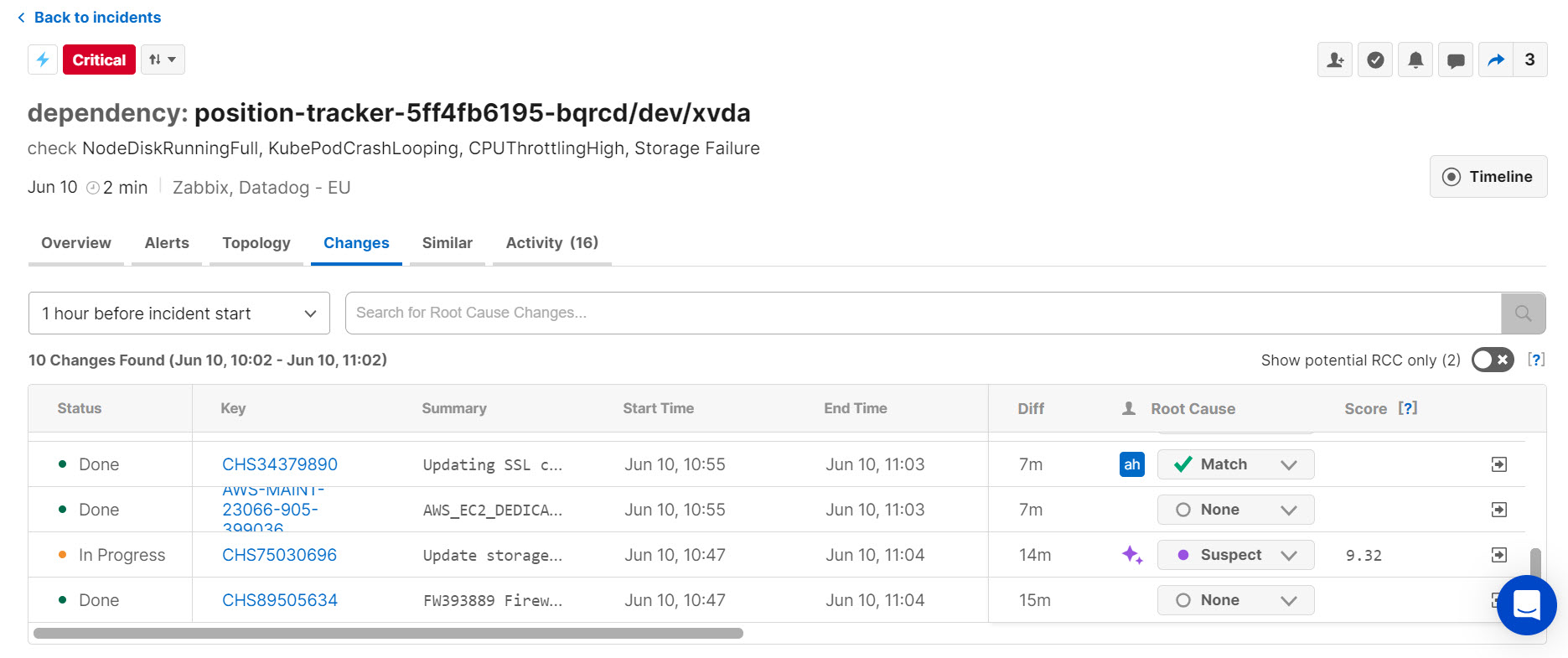Viewport: 1568px width, 658px height.
Task: Open the severity sort dropdown beside Critical
Action: coord(163,59)
